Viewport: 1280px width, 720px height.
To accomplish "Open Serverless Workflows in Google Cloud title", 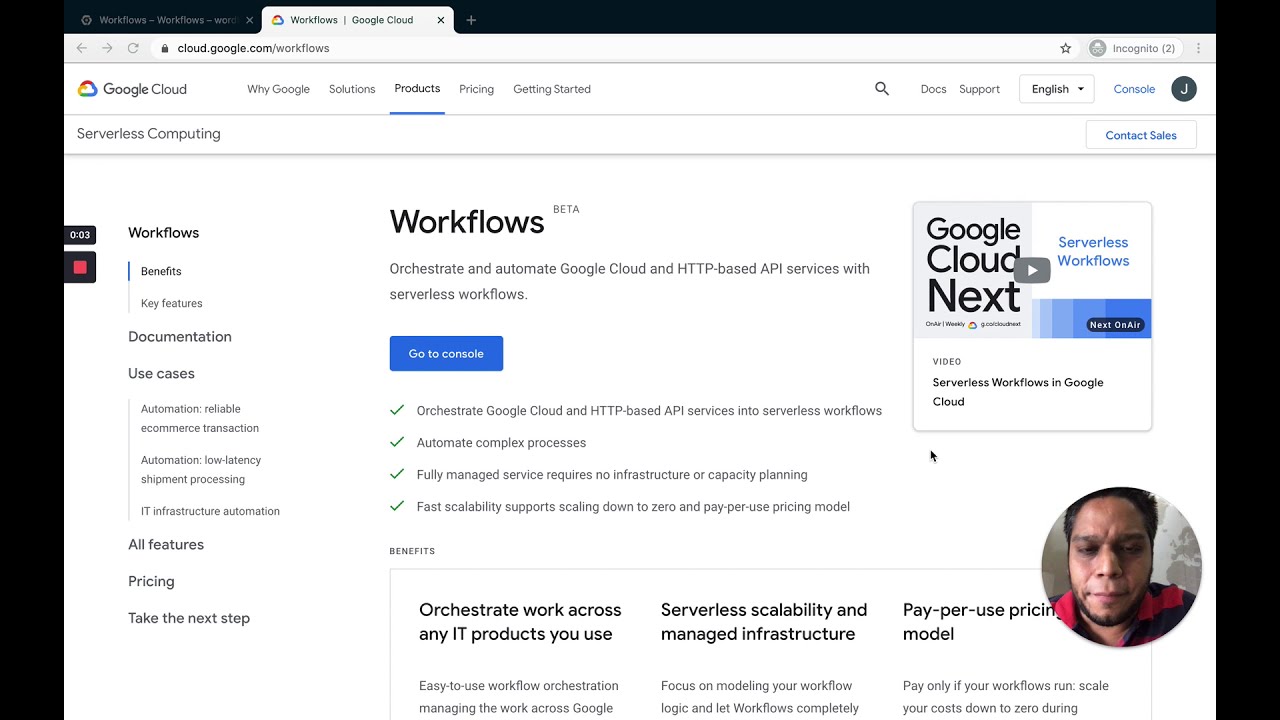I will coord(1018,392).
